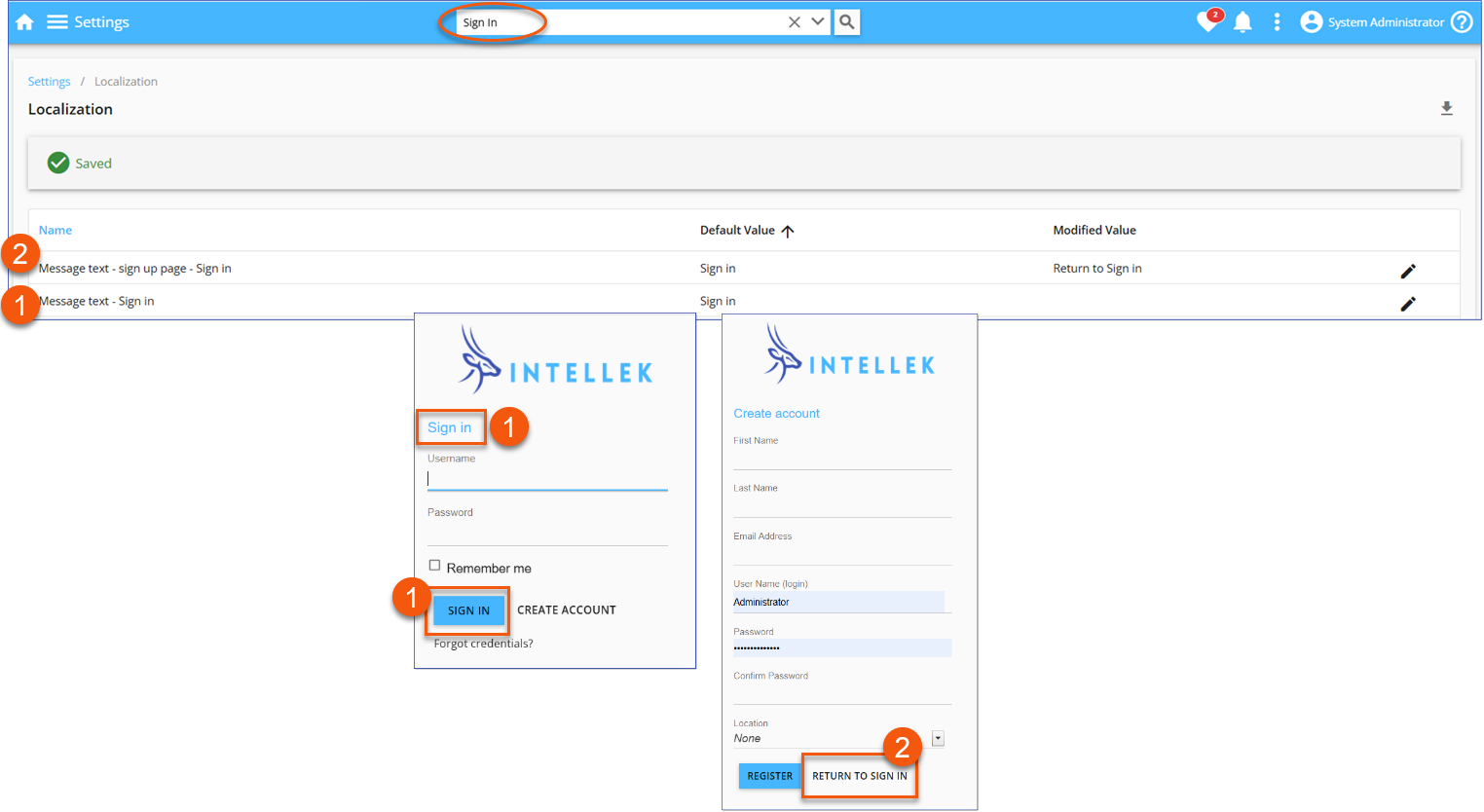
Task: Download localization using the download icon
Action: 1446,109
